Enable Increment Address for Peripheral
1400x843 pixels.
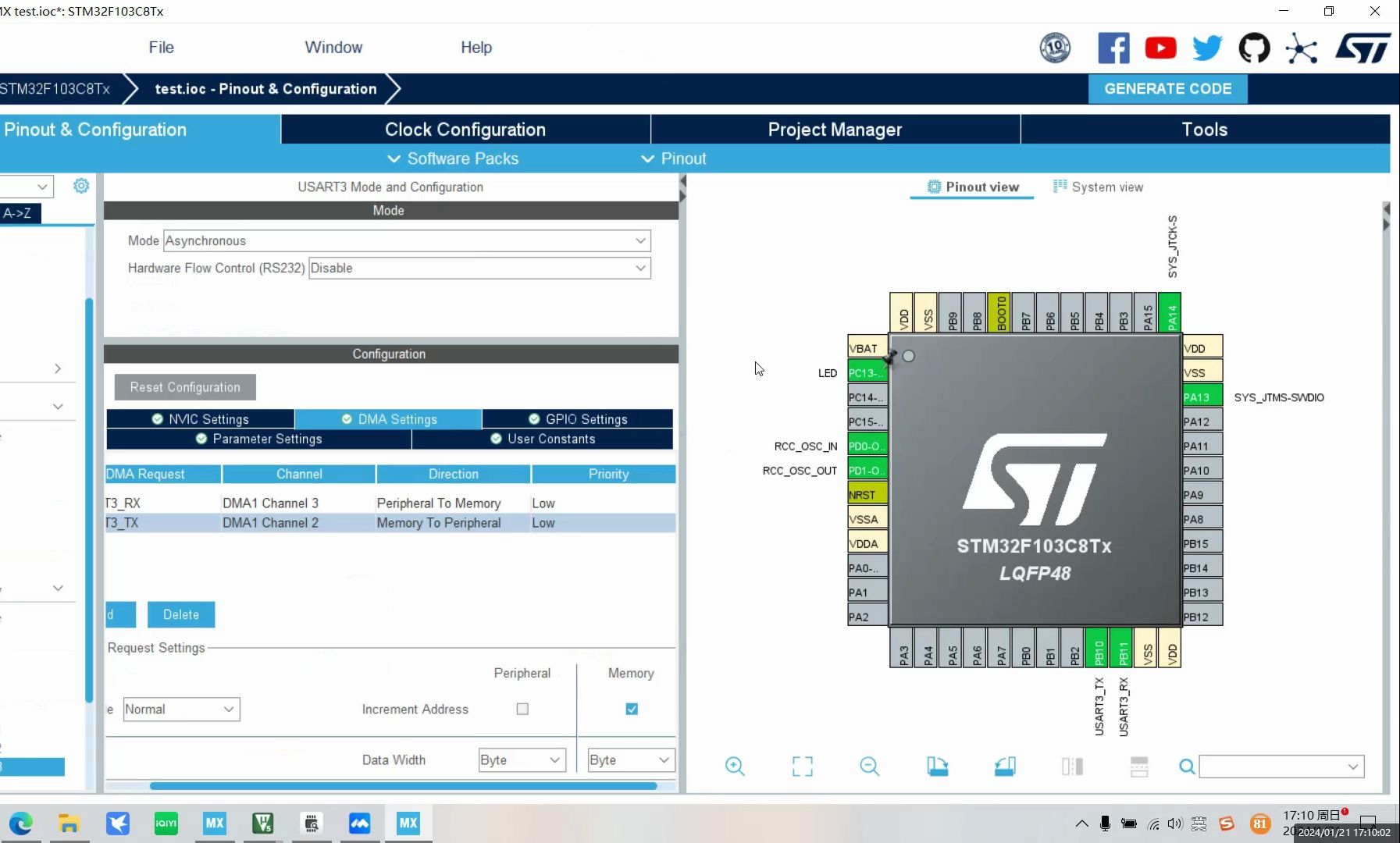click(522, 709)
